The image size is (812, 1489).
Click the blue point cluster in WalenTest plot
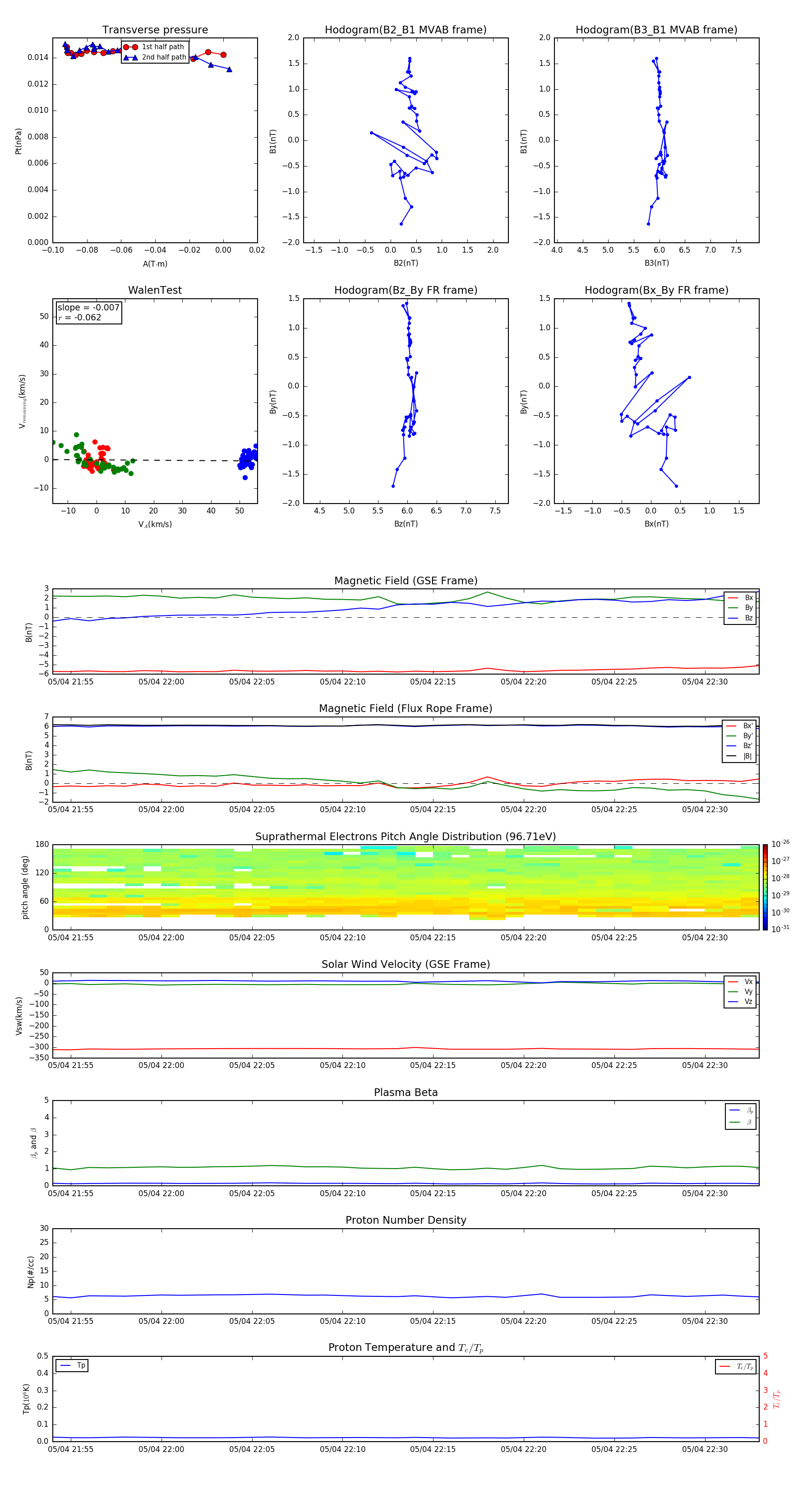(247, 458)
